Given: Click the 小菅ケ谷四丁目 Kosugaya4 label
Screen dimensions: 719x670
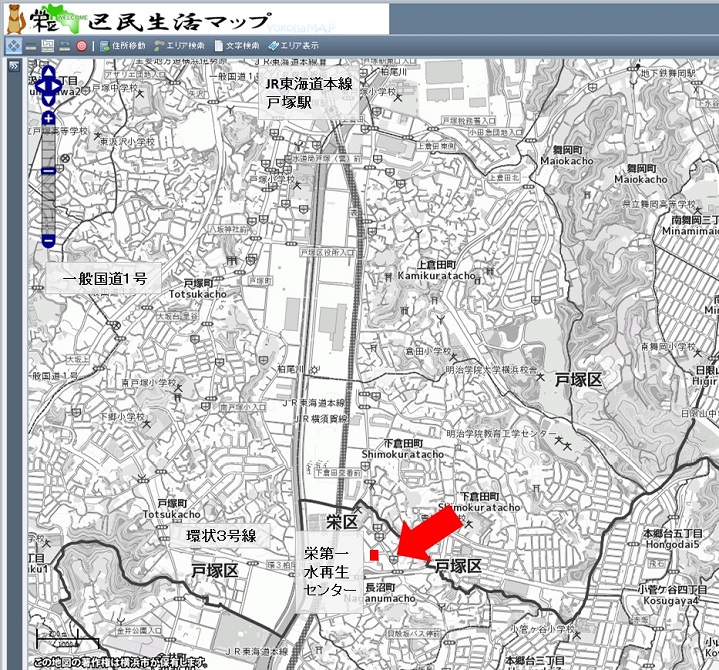Looking at the screenshot, I should pyautogui.click(x=671, y=595).
